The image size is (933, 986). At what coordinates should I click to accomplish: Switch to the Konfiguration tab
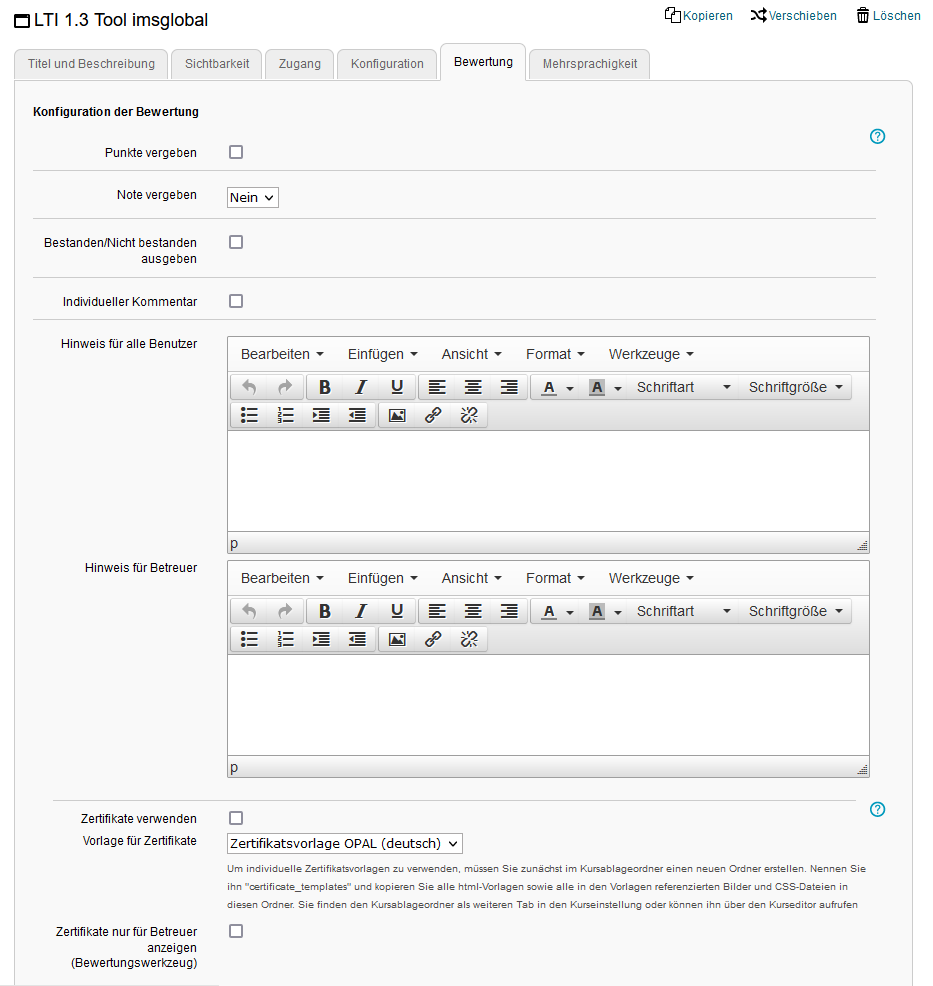coord(387,64)
